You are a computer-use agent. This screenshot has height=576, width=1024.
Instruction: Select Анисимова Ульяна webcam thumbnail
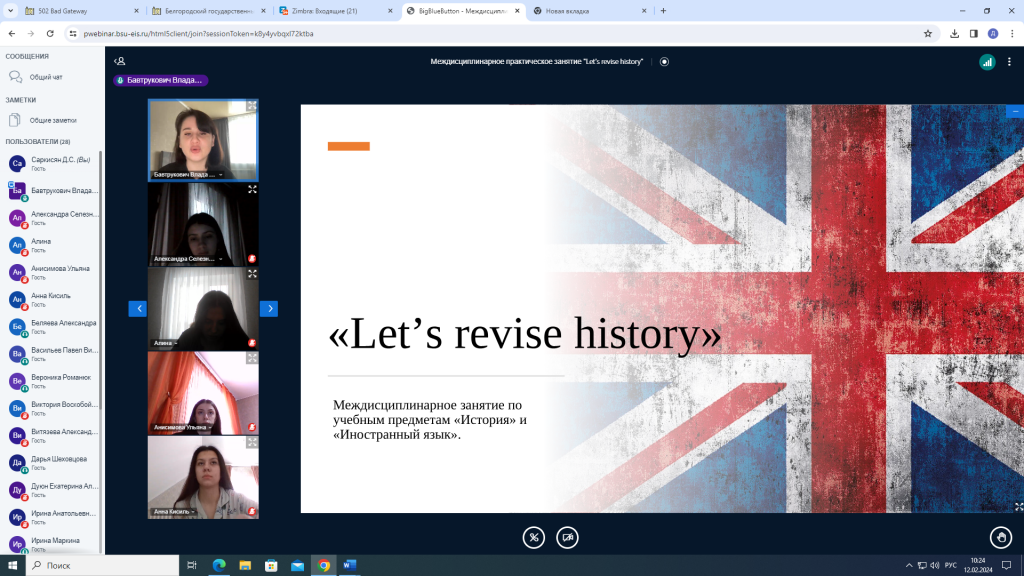[203, 393]
